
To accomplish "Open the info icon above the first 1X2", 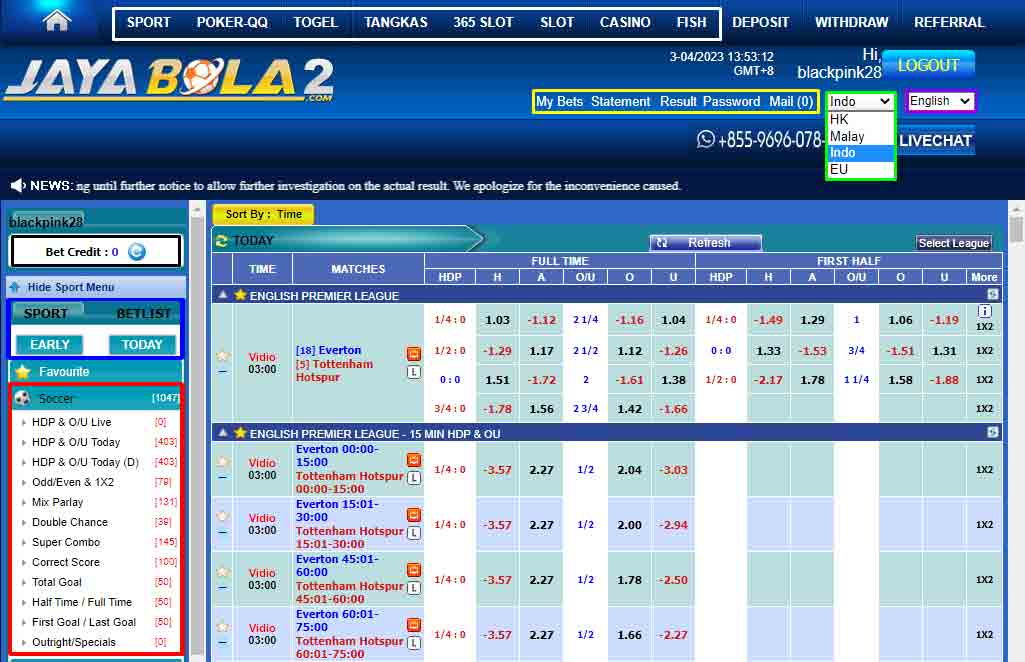I will pyautogui.click(x=984, y=311).
